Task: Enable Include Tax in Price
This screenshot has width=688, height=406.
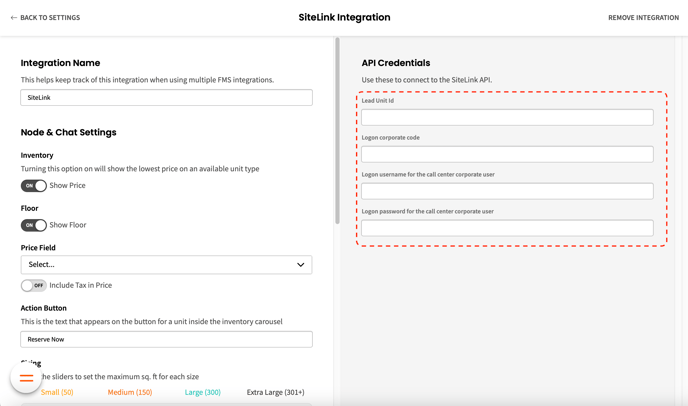Action: tap(34, 285)
